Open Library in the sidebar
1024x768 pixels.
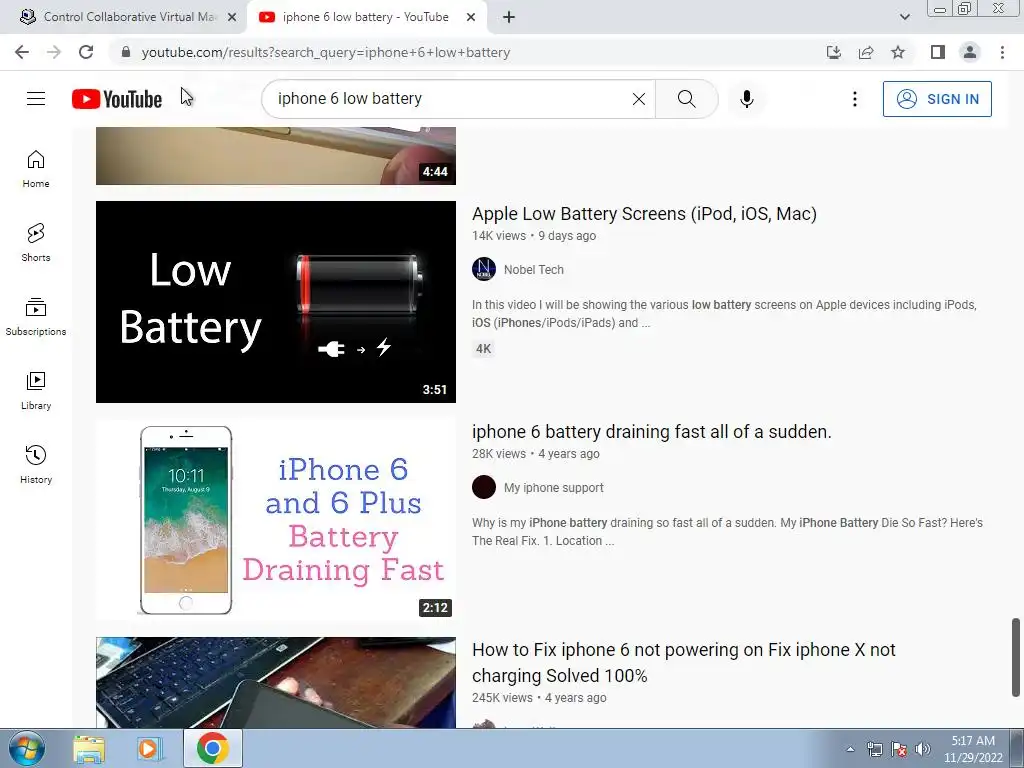36,391
